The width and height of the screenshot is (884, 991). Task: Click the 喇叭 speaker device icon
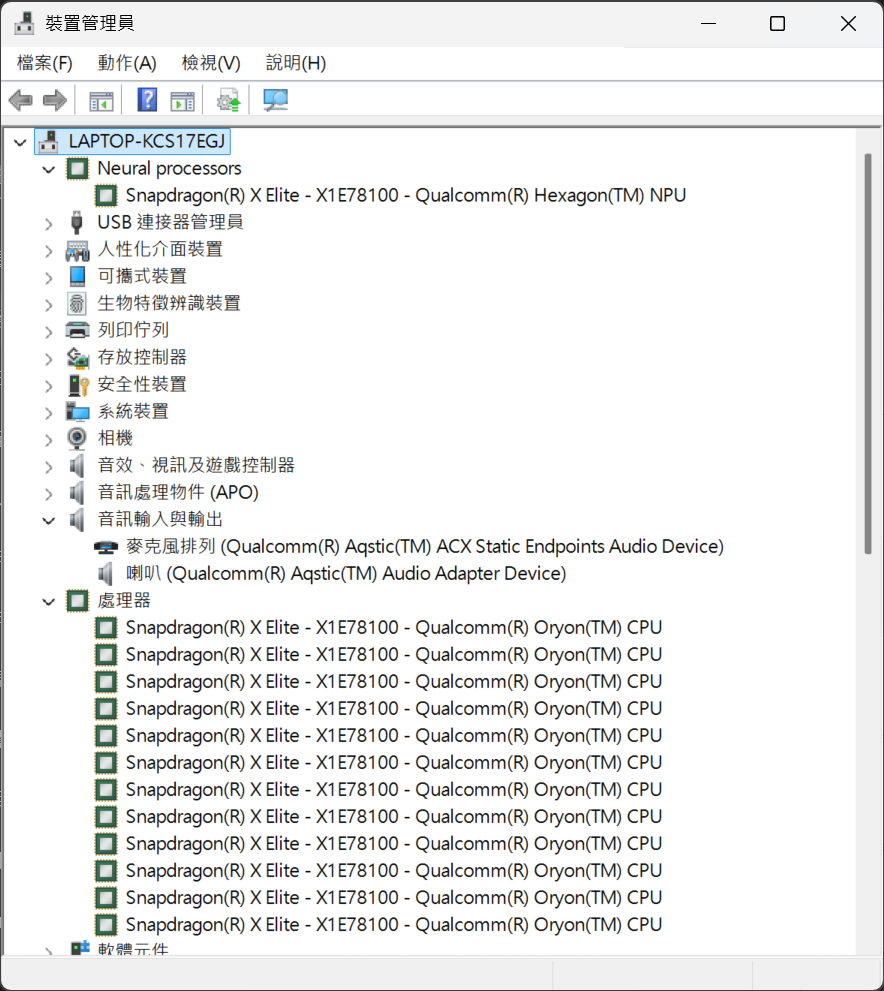[106, 574]
